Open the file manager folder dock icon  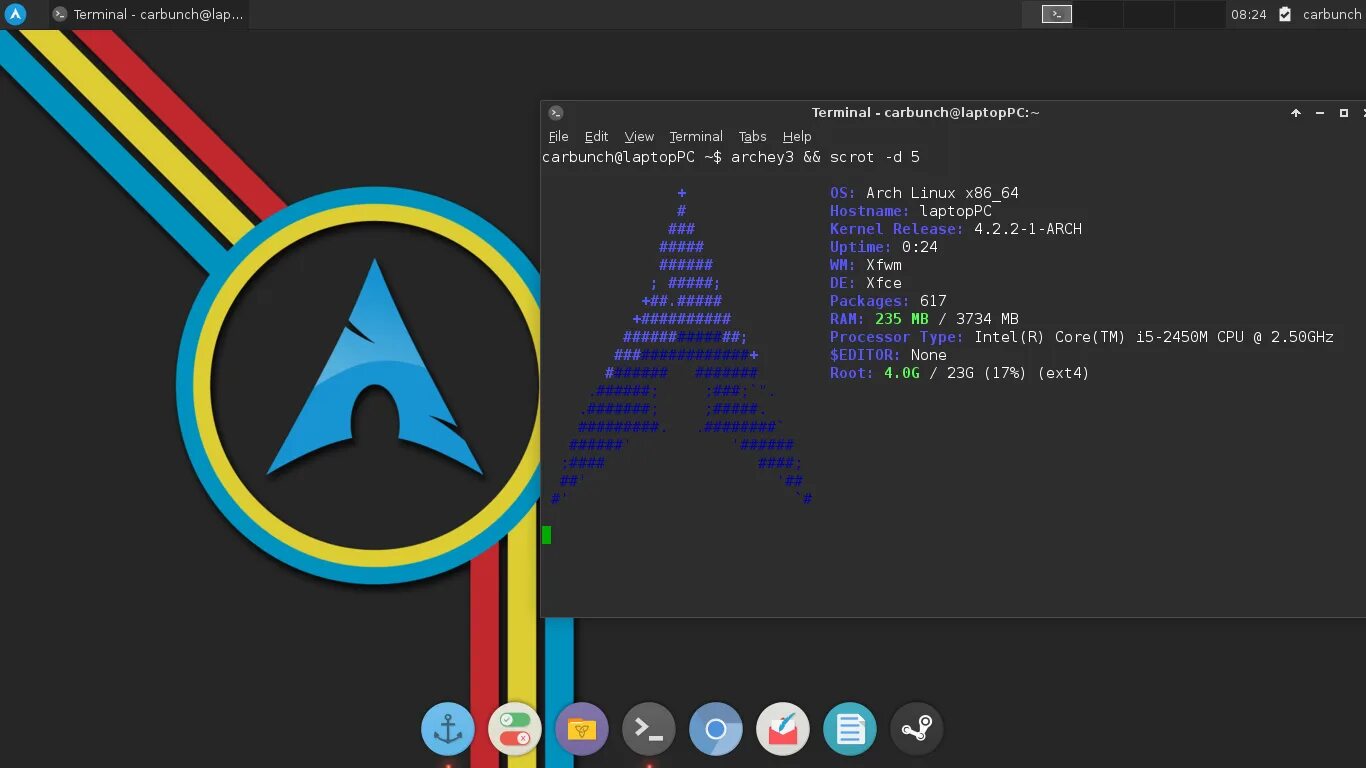581,729
